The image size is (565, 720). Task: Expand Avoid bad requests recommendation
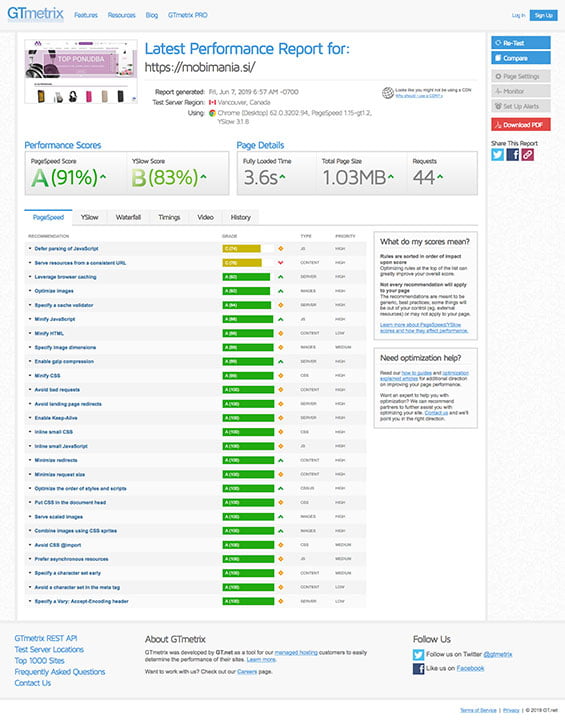[57, 389]
